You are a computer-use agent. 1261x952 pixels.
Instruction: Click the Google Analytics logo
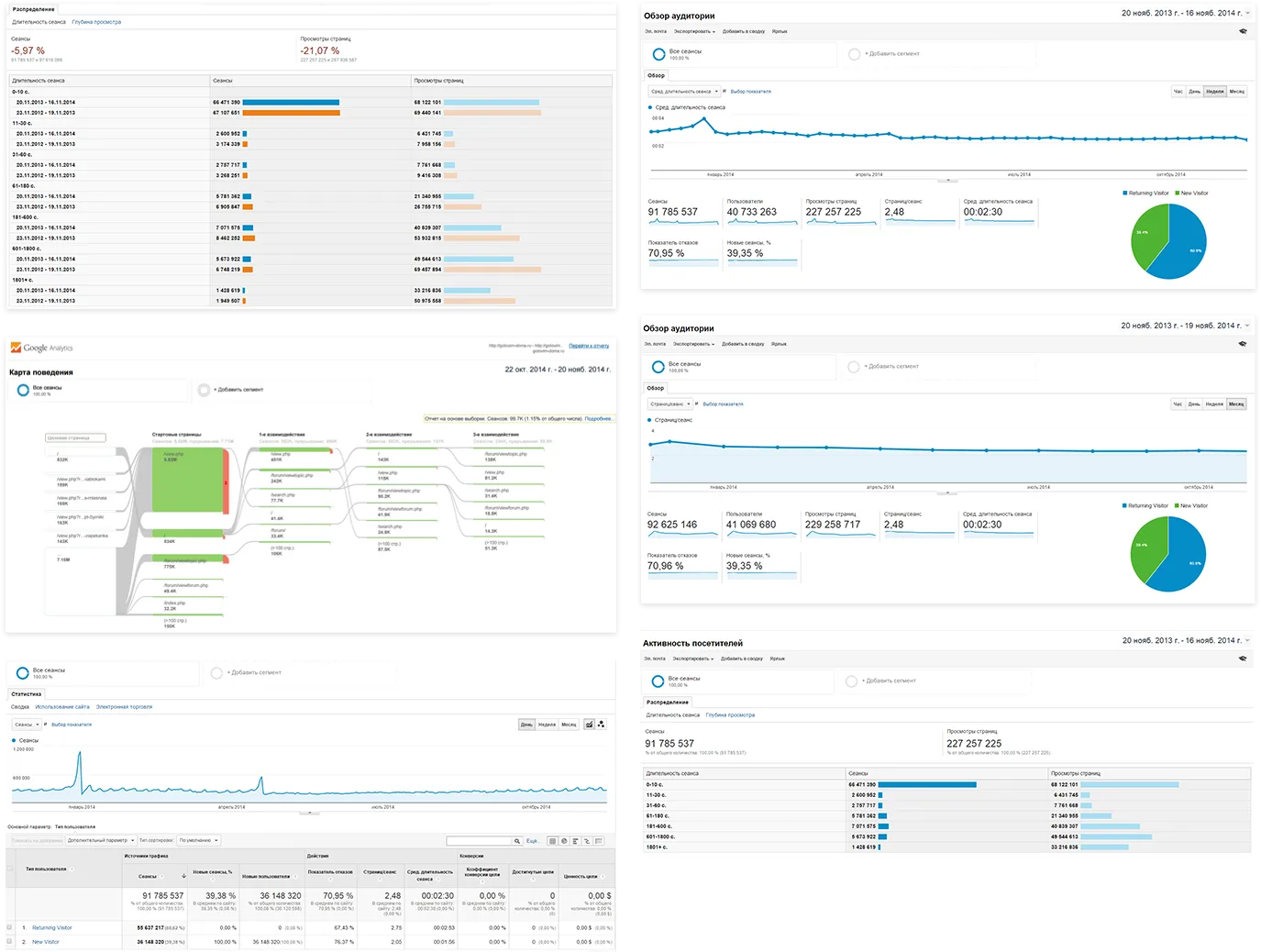coord(41,348)
